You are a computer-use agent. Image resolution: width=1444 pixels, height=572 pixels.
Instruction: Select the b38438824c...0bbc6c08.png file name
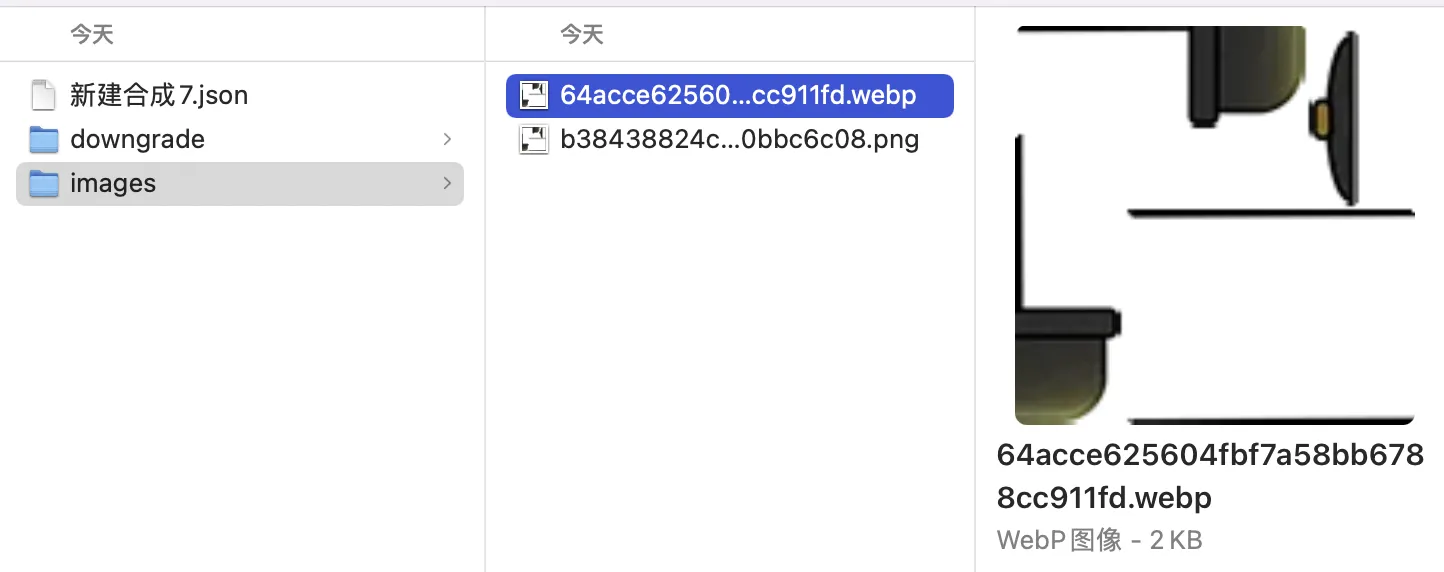[x=739, y=140]
